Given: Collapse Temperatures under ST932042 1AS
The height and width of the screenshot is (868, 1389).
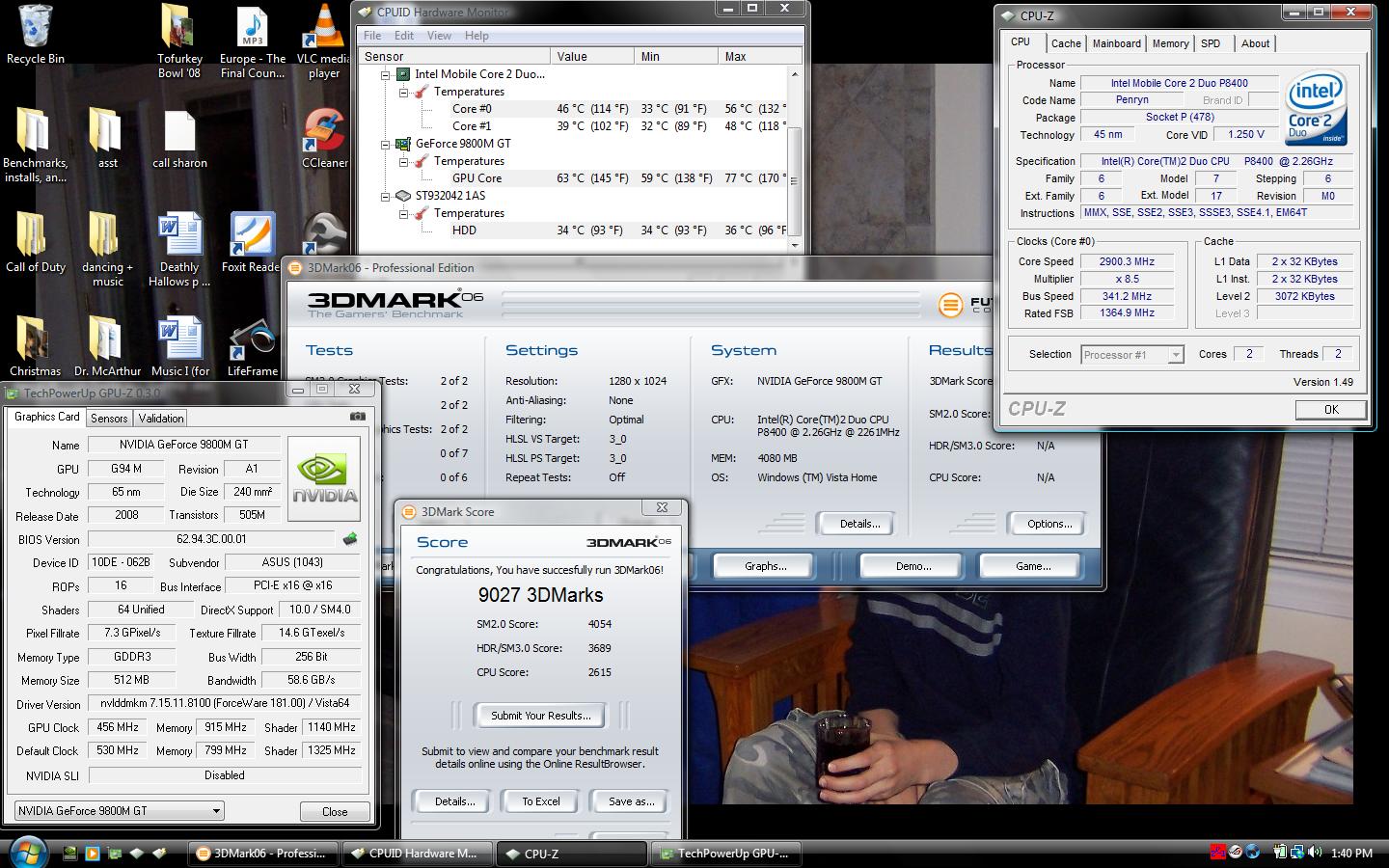Looking at the screenshot, I should [404, 213].
